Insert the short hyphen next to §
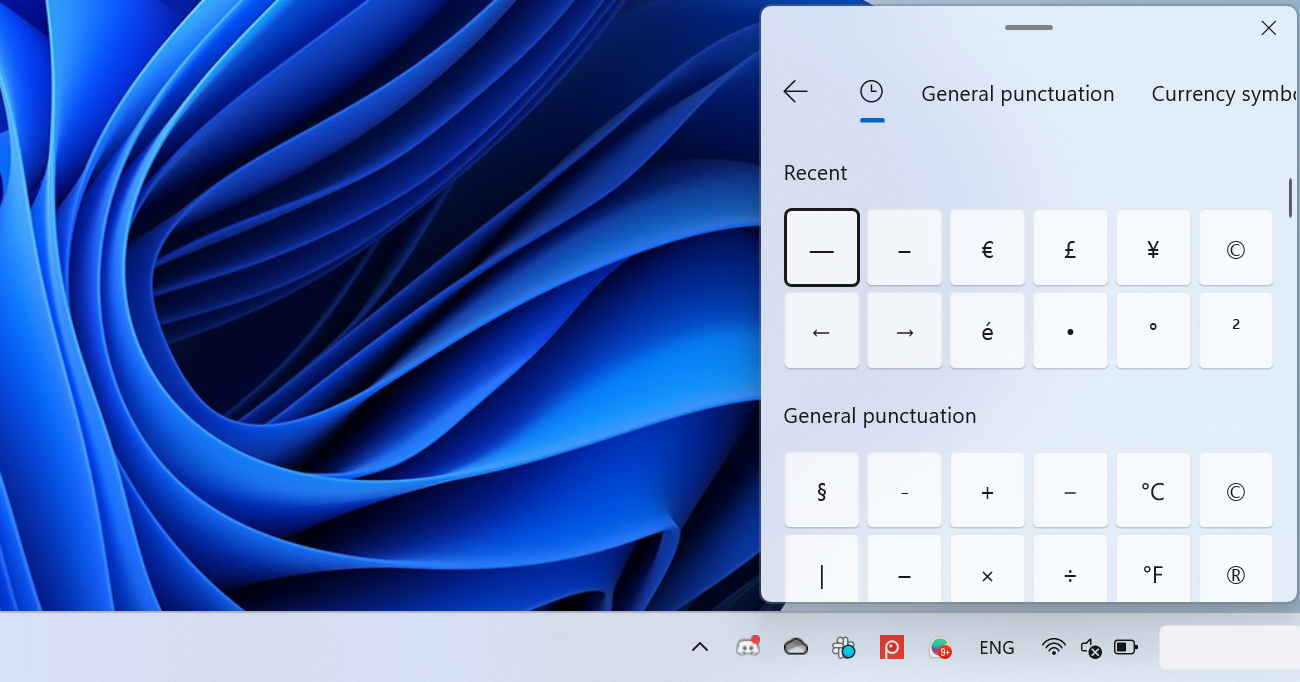The height and width of the screenshot is (682, 1300). click(905, 490)
